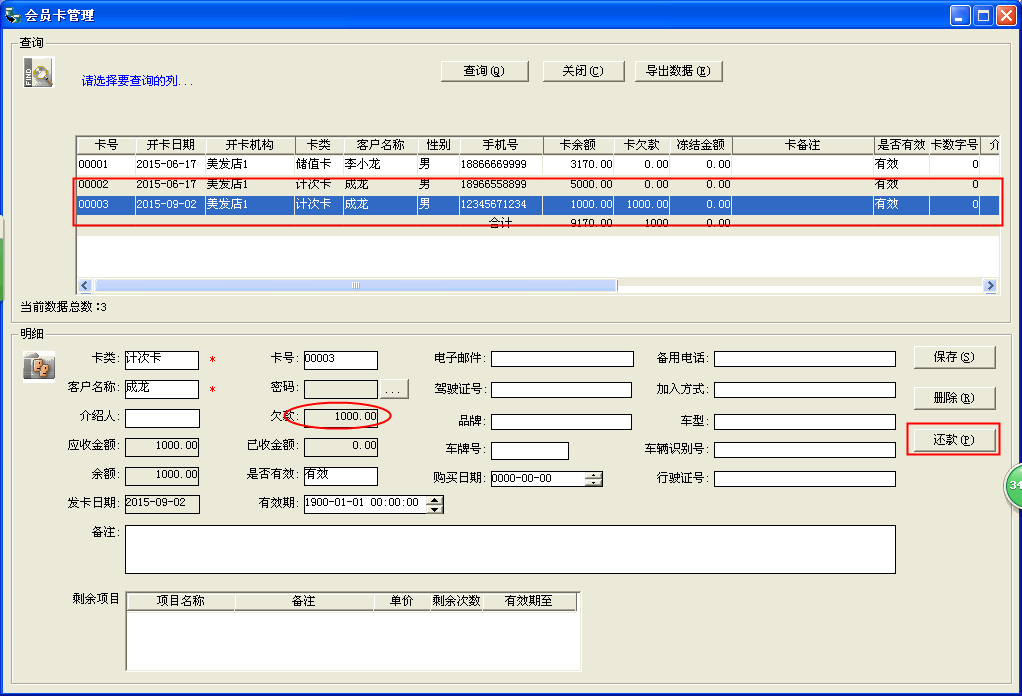Click the 冻结金额 column header
Viewport: 1022px width, 696px height.
coord(701,145)
